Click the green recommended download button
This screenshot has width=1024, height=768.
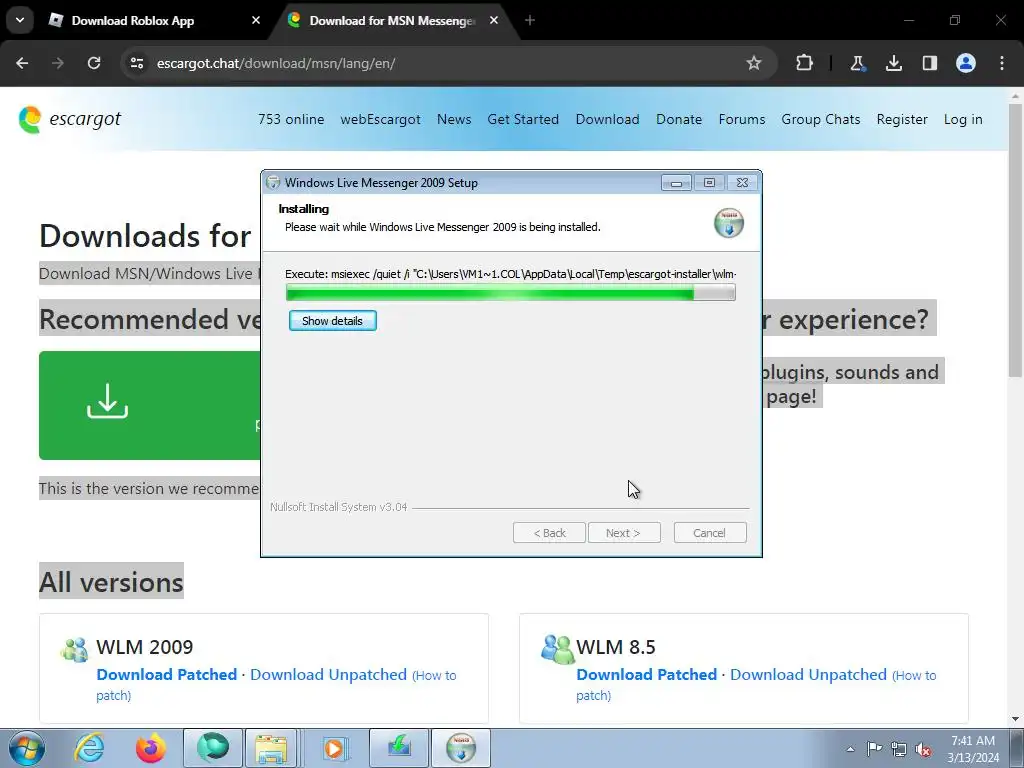pos(150,406)
